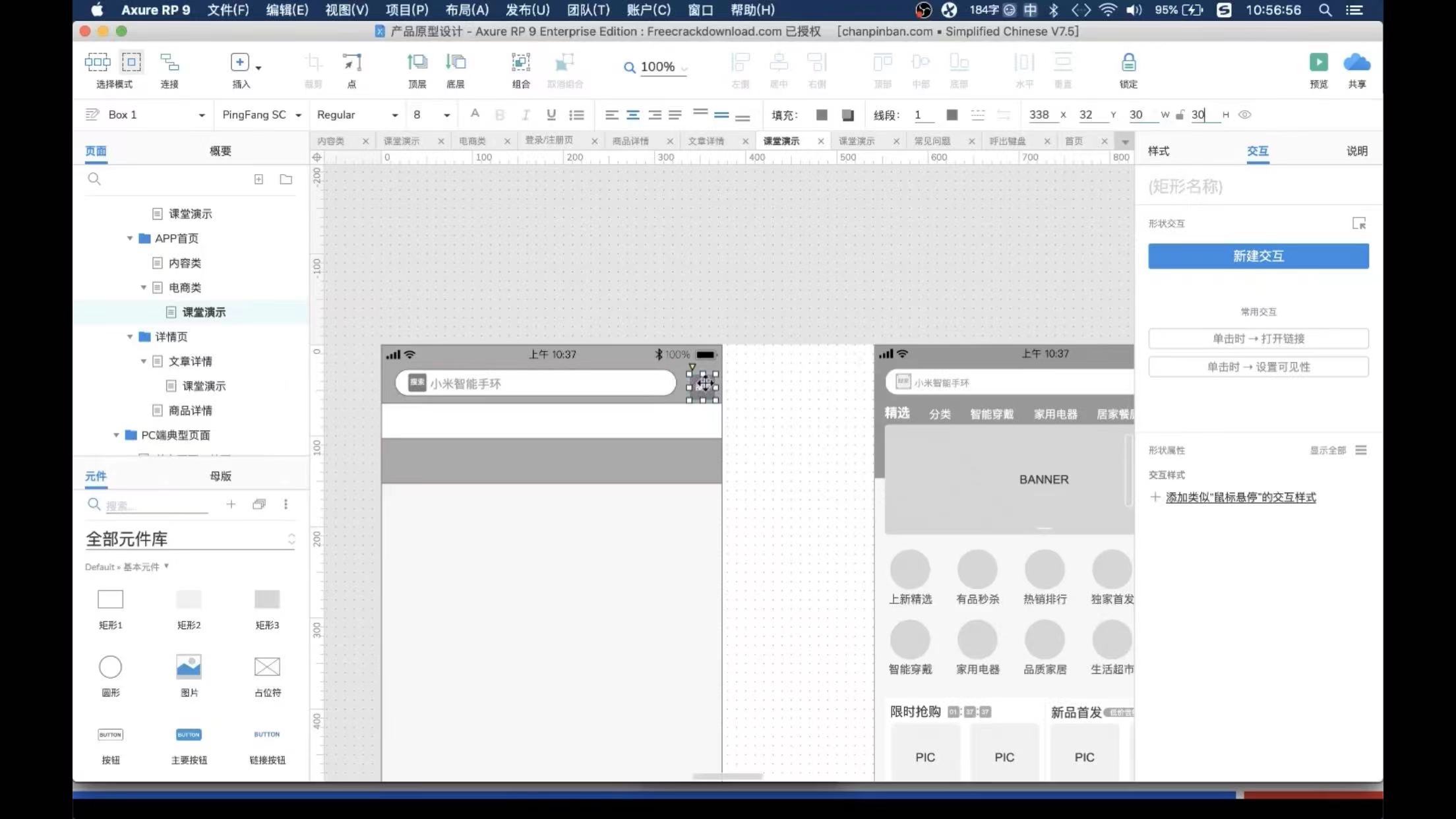This screenshot has width=1456, height=819.
Task: Click the Preview play icon
Action: click(x=1318, y=63)
